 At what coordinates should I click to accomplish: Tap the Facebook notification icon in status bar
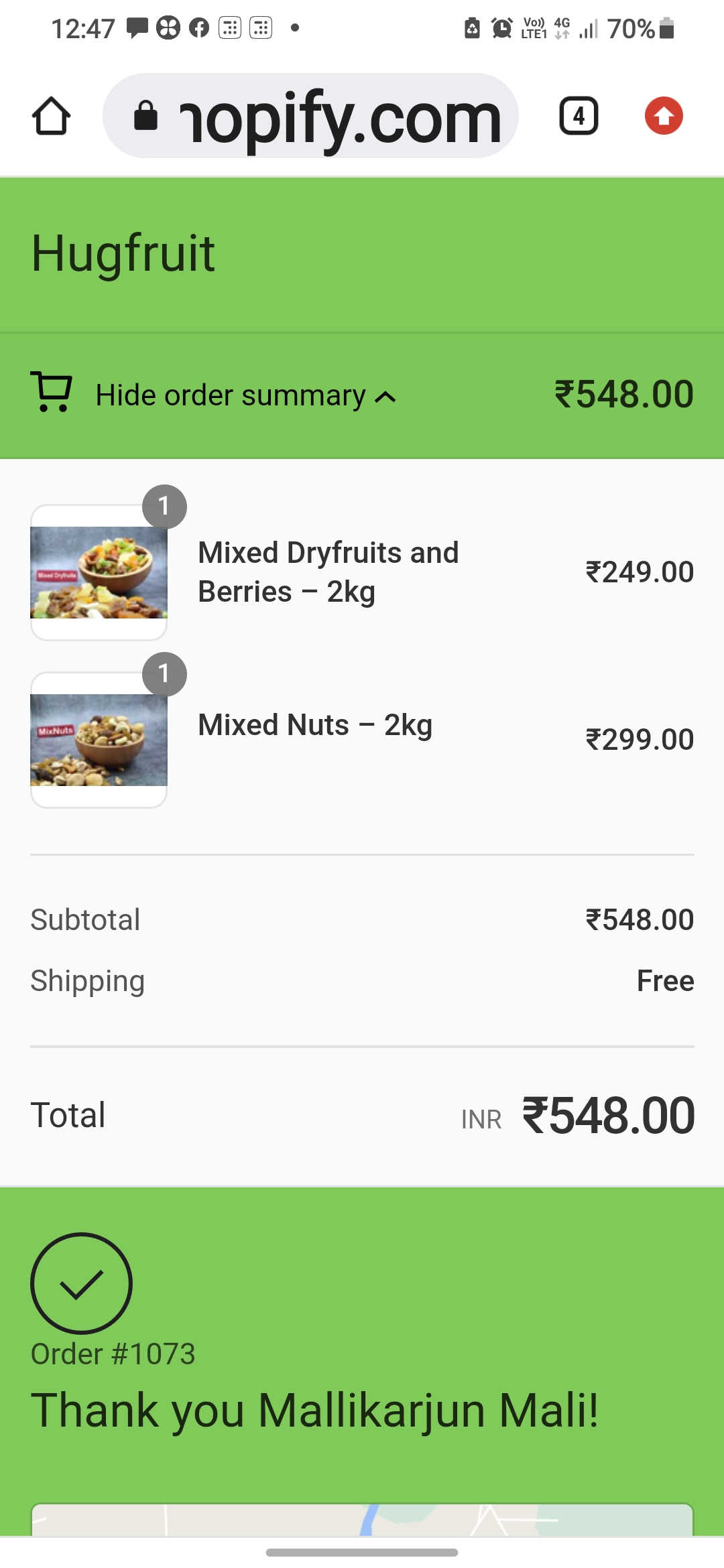[199, 28]
